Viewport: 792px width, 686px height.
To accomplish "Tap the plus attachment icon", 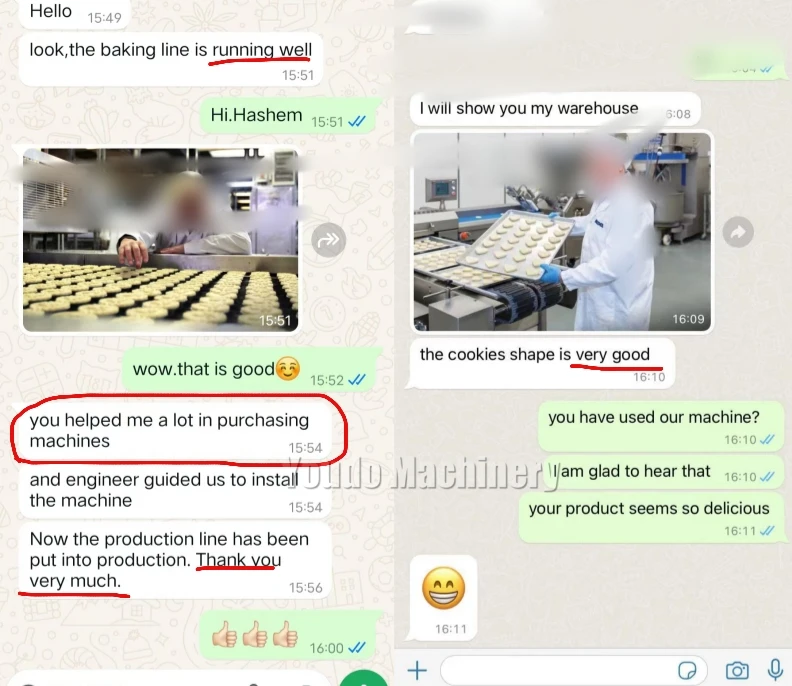I will pos(417,671).
